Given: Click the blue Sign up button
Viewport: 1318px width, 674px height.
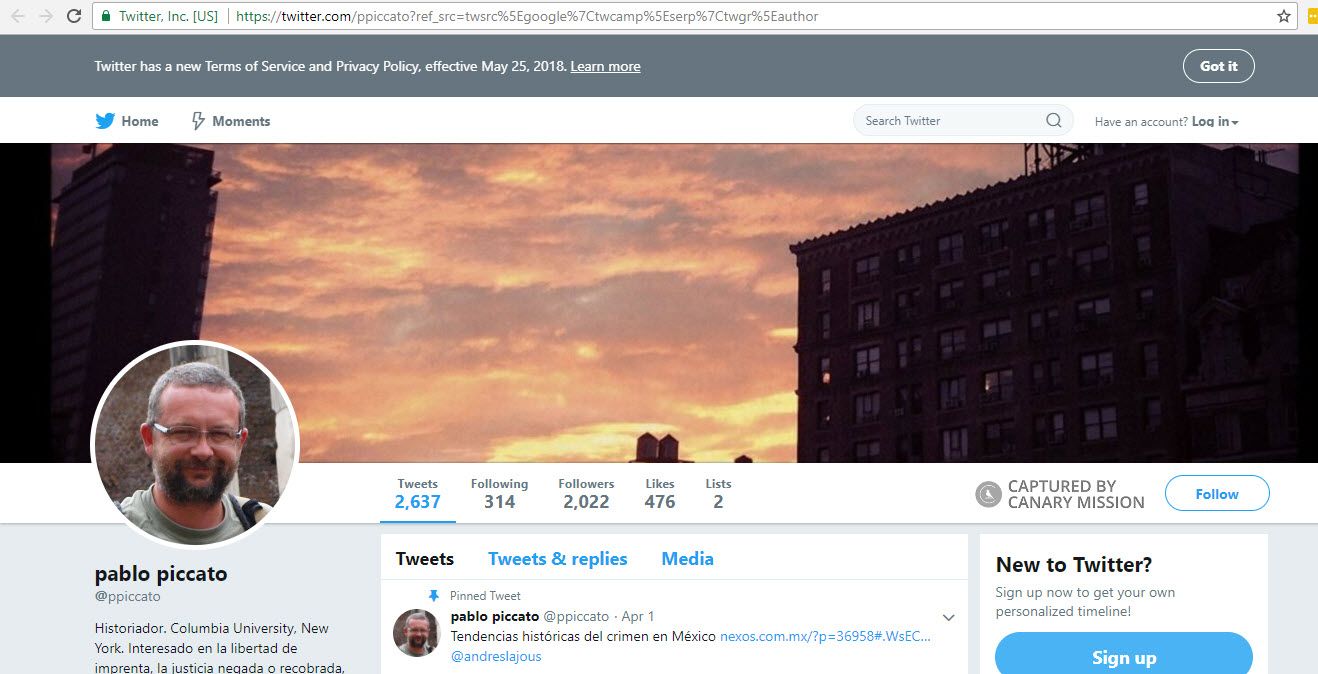Looking at the screenshot, I should coord(1123,656).
